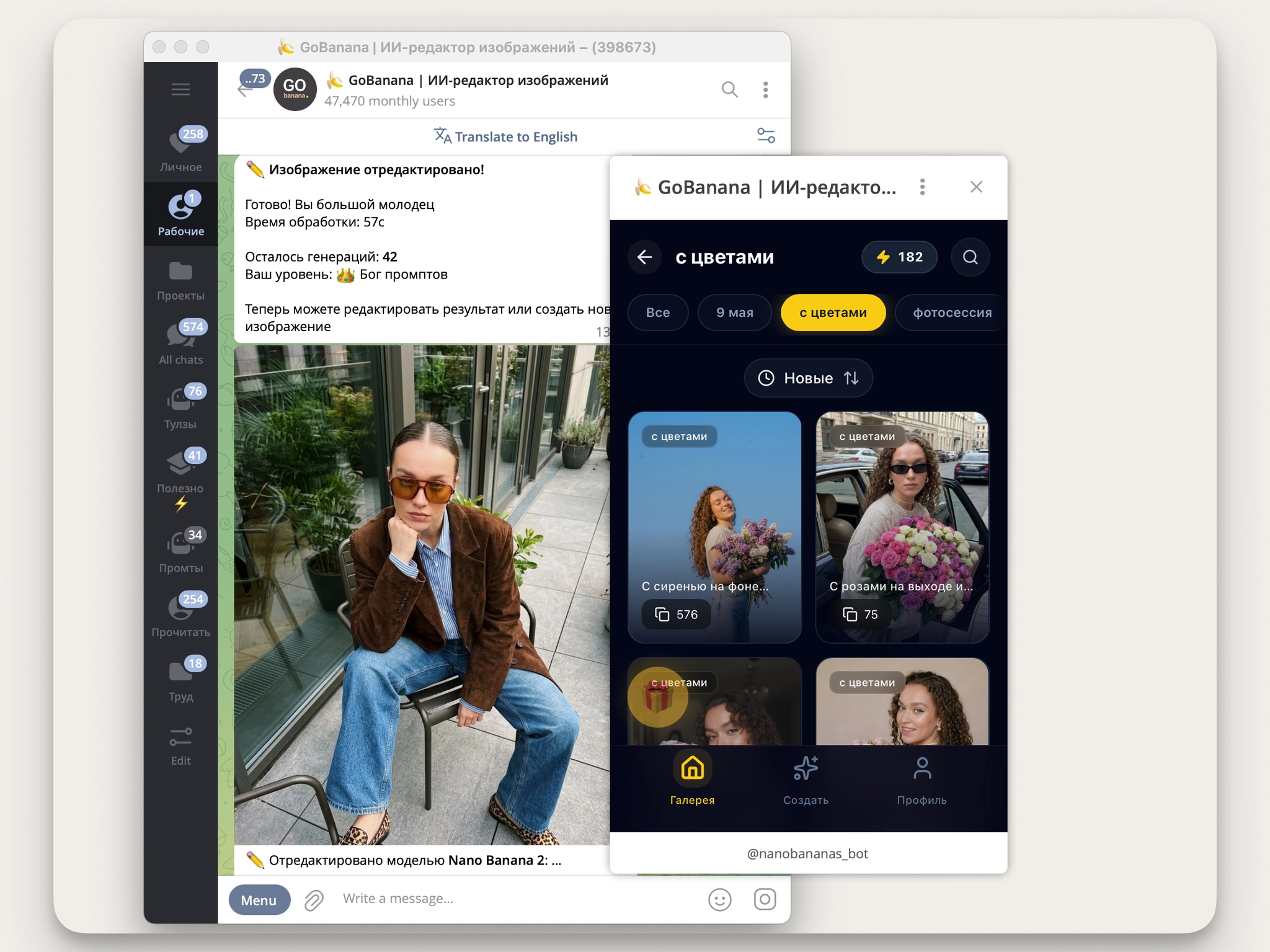Open translation settings icon
Screen dimensions: 1270x952
[x=766, y=136]
